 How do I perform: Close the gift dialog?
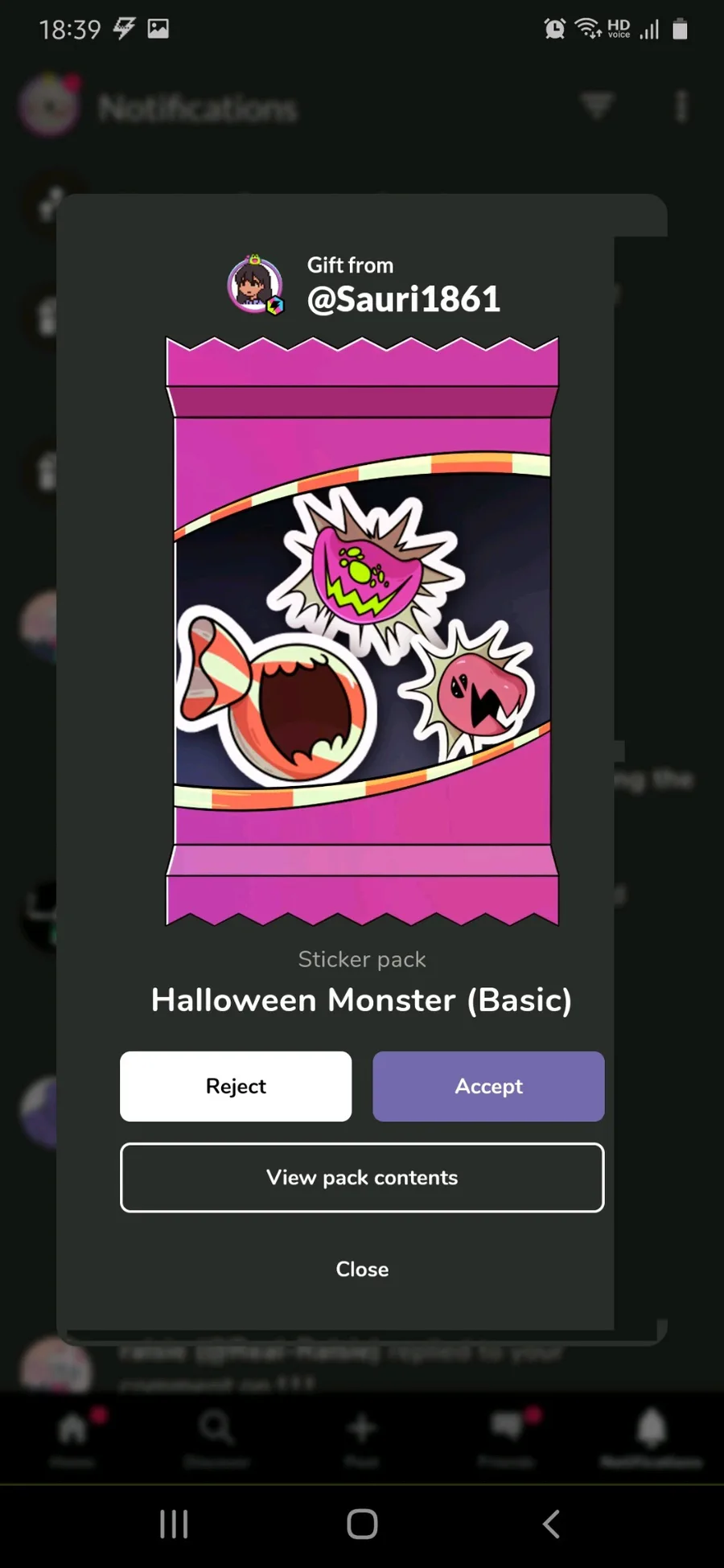(x=362, y=1269)
